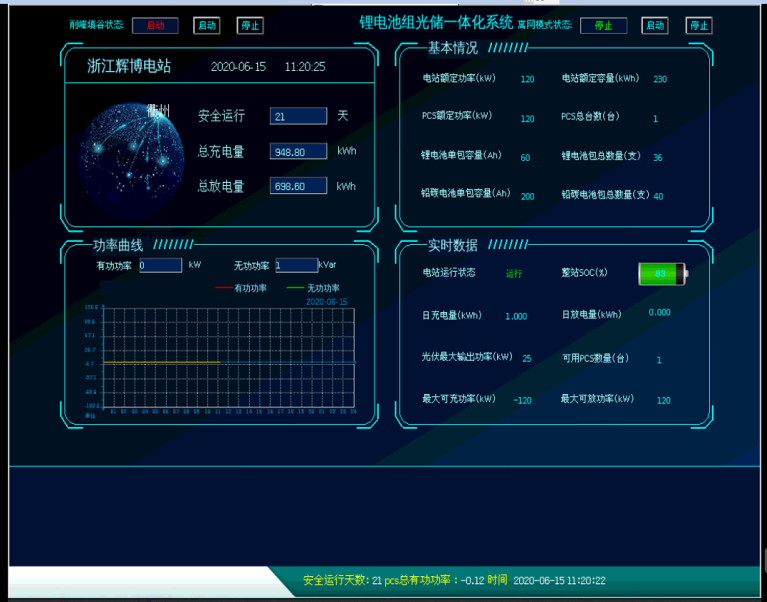Screen dimensions: 767x602
Task: Click the 基本情况 panel heading
Action: 452,48
